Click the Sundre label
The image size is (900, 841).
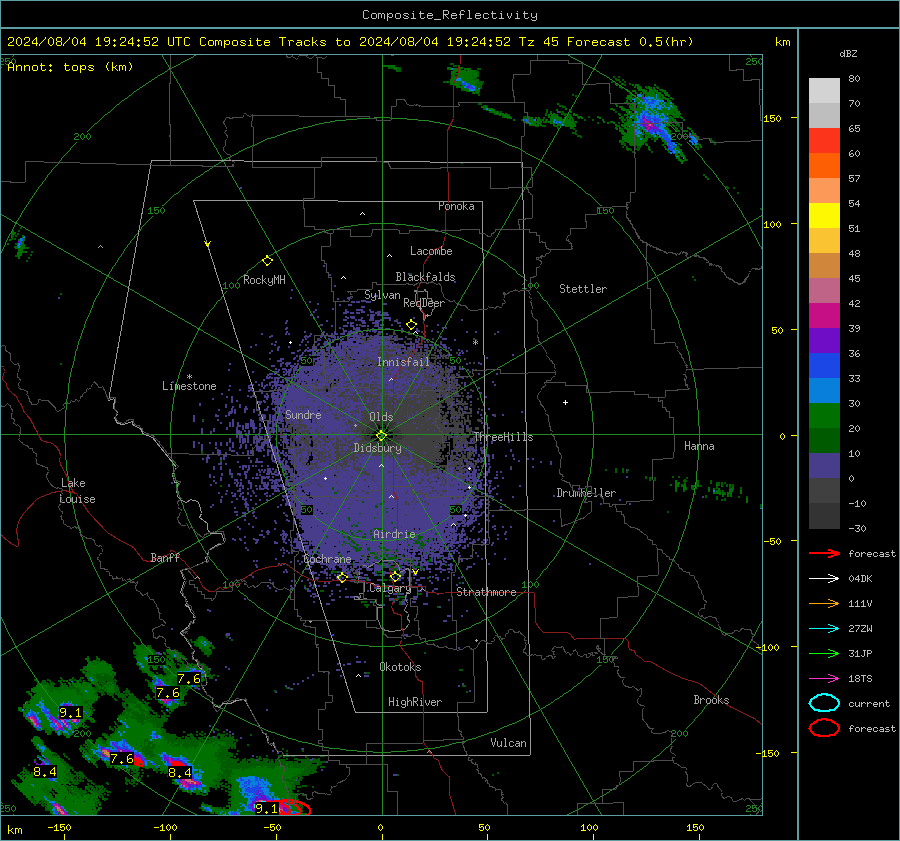(x=303, y=414)
